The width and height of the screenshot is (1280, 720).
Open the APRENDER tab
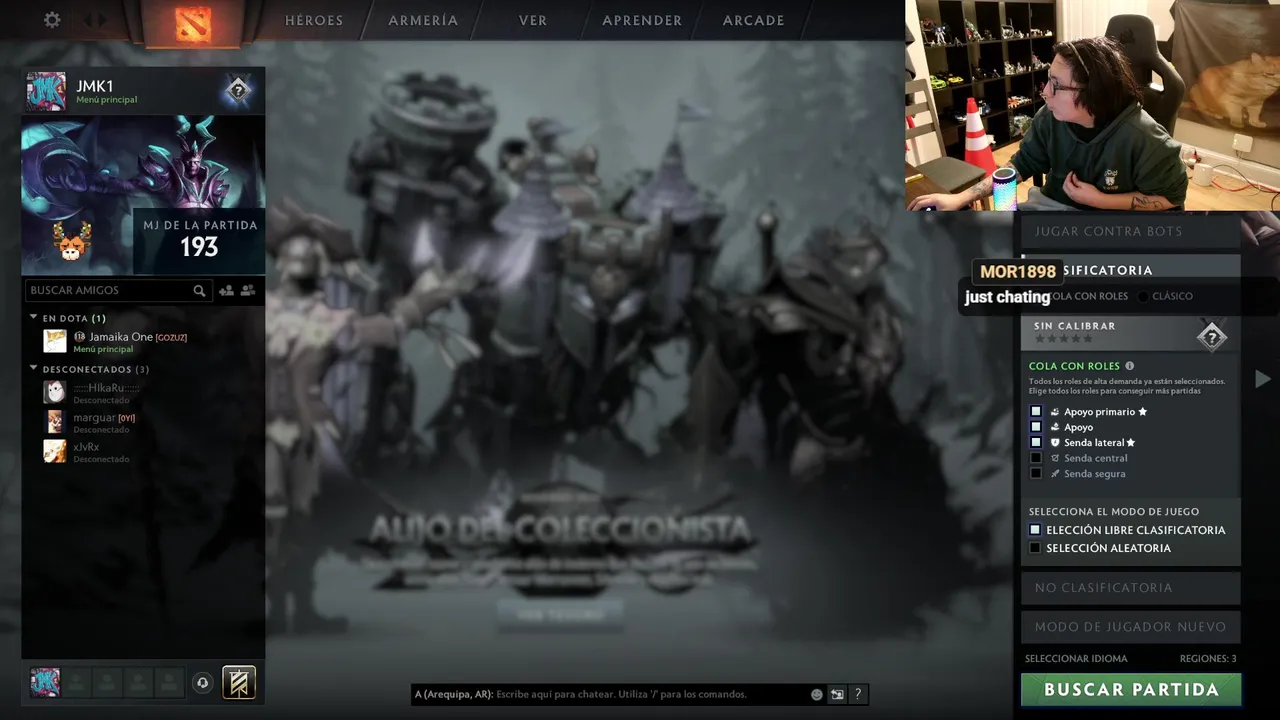(x=642, y=20)
